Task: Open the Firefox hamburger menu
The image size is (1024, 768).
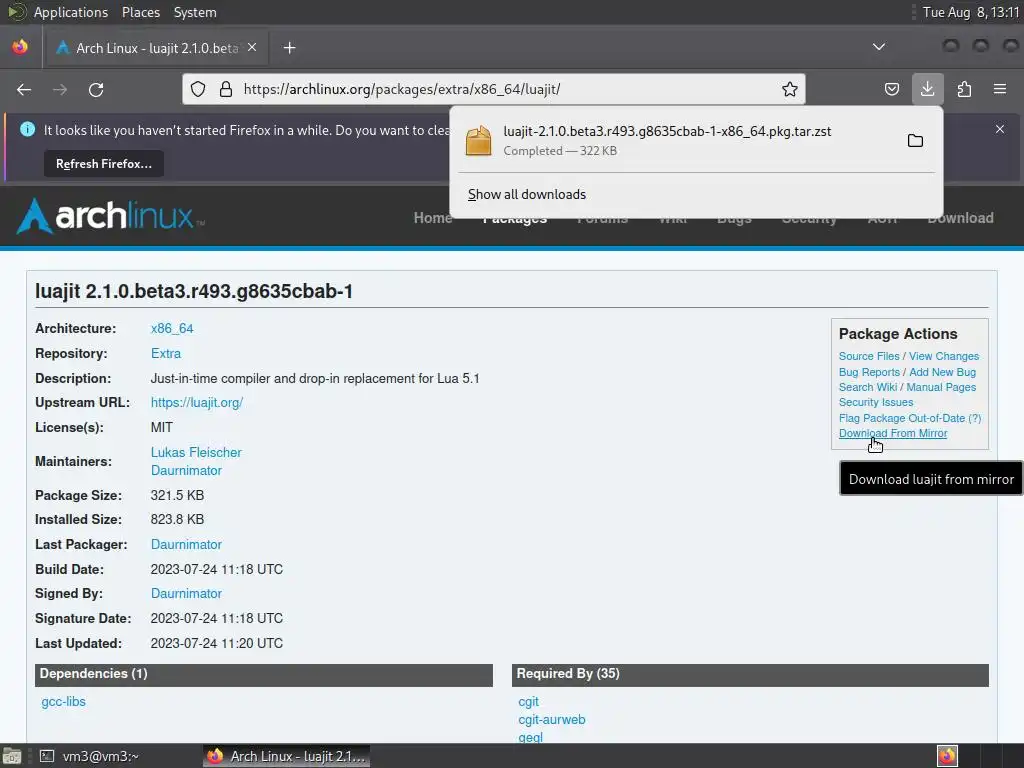Action: (x=1000, y=89)
